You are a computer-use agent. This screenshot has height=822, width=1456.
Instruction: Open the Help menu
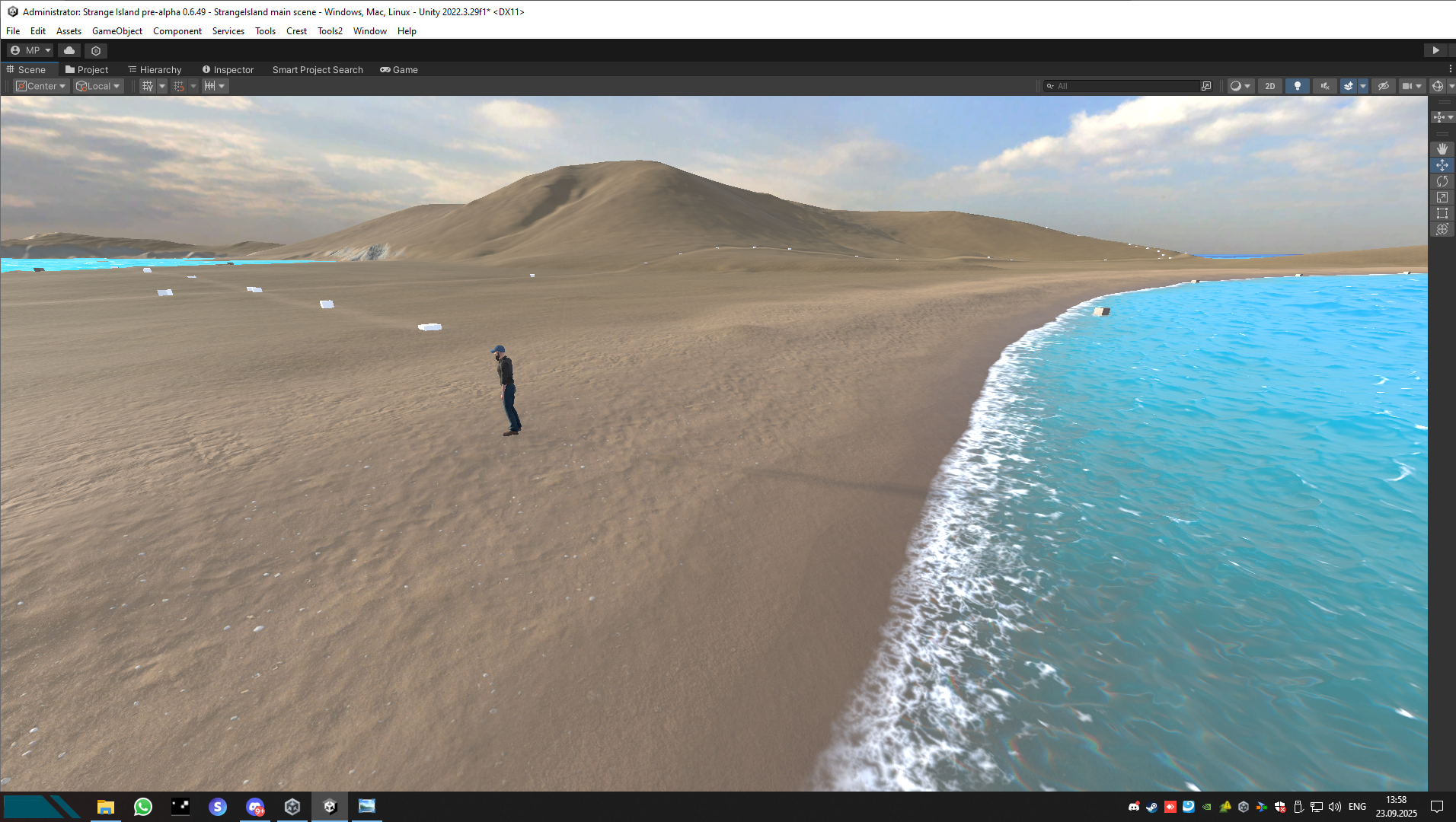tap(407, 31)
